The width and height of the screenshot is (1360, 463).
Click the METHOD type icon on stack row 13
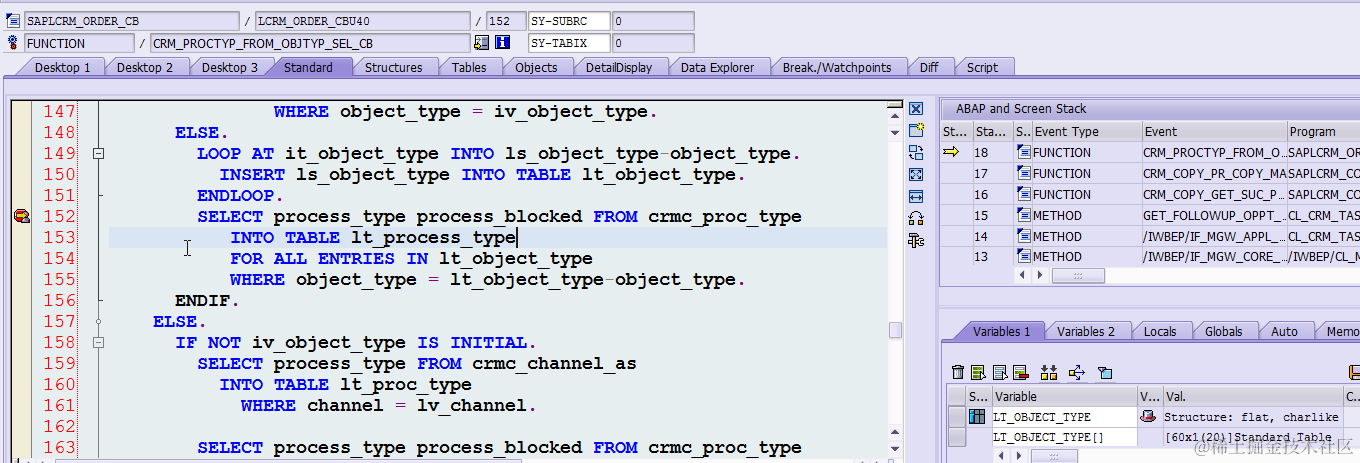(1023, 257)
